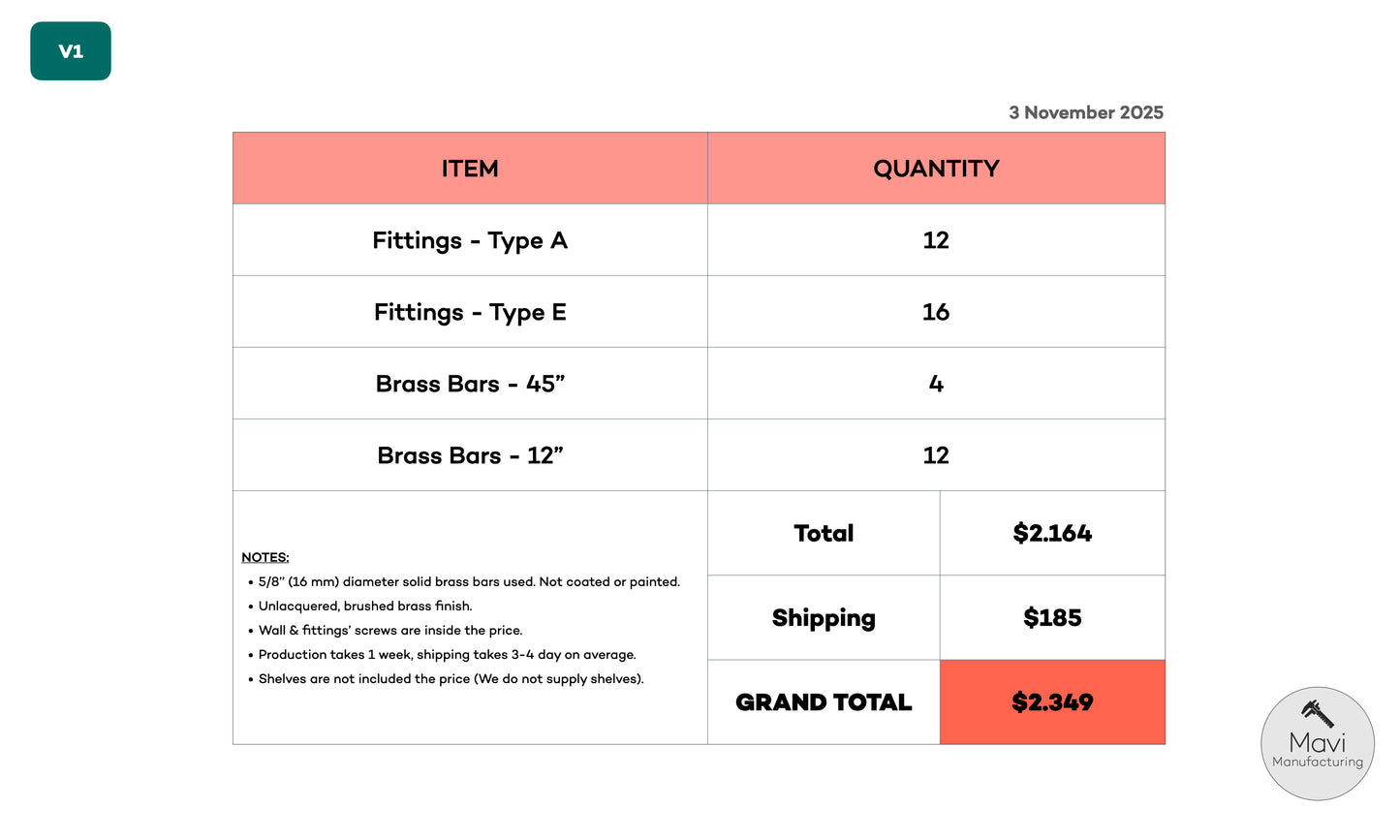Click the caliper icon in the logo

(1317, 713)
